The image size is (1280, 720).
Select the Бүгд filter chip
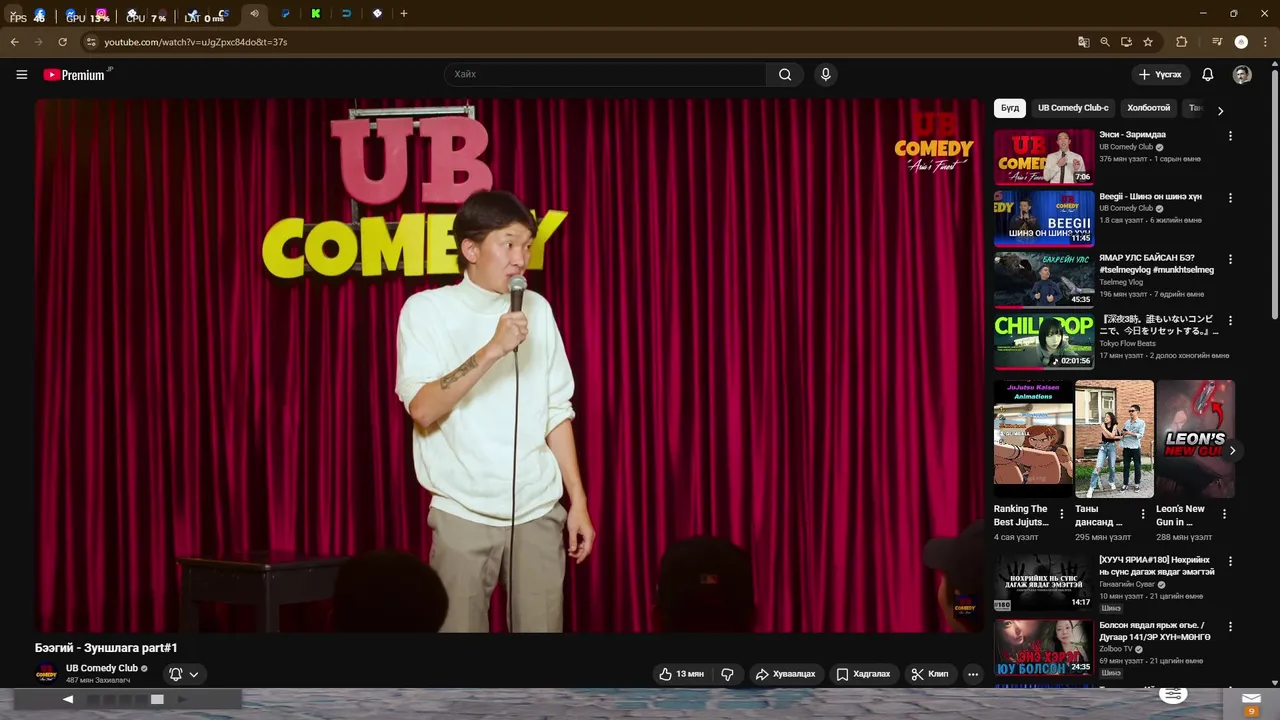pyautogui.click(x=1010, y=108)
